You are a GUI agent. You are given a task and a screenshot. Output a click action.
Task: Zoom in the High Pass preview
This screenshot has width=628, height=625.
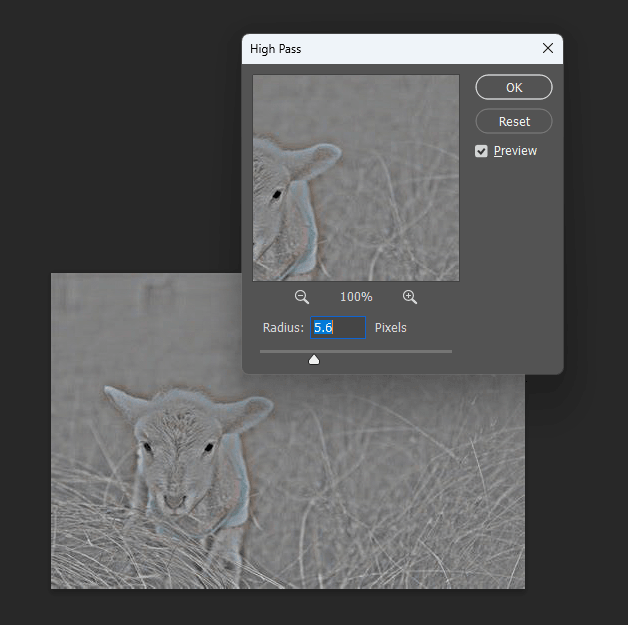(409, 297)
